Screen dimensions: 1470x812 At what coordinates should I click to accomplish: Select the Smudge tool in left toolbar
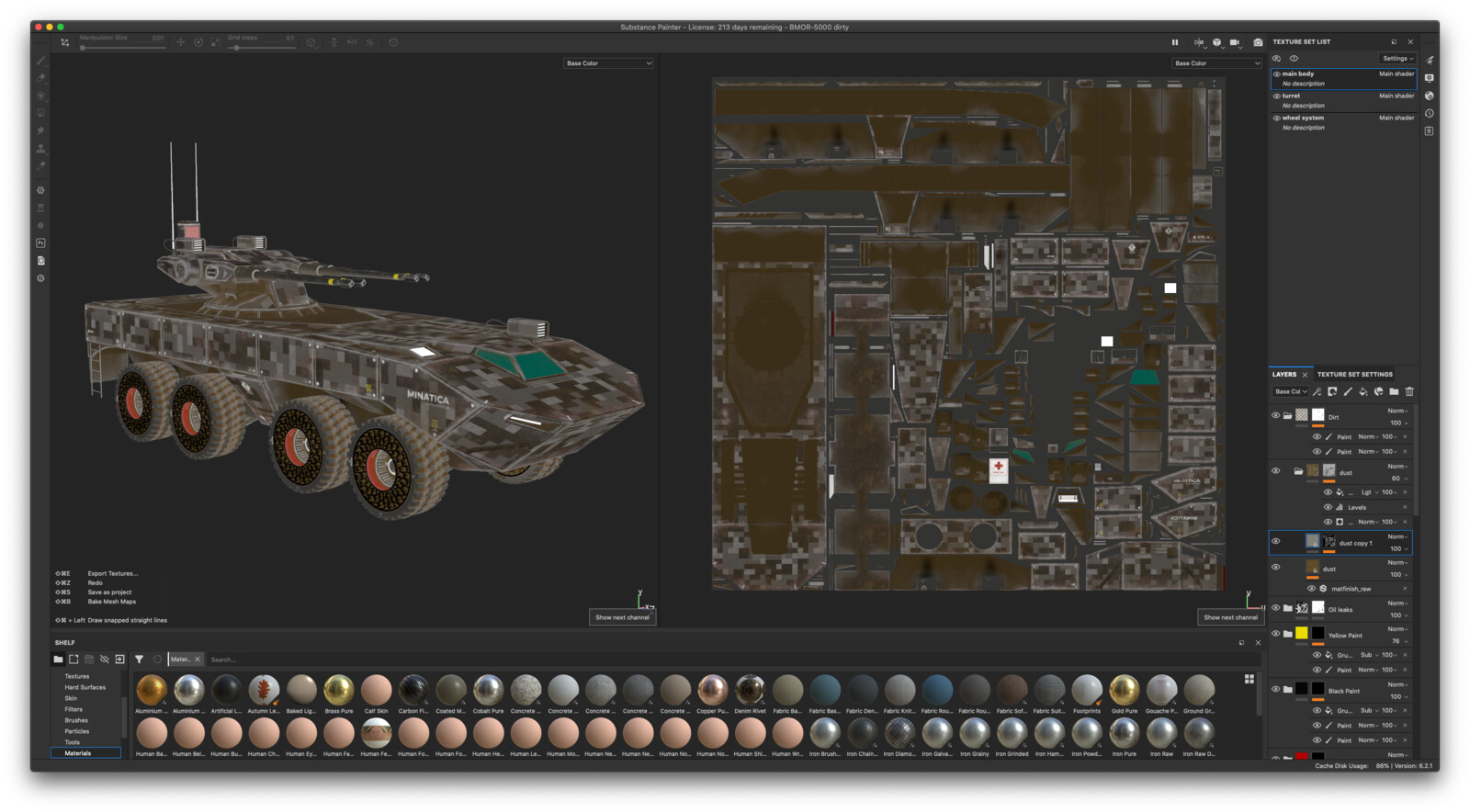click(x=40, y=130)
